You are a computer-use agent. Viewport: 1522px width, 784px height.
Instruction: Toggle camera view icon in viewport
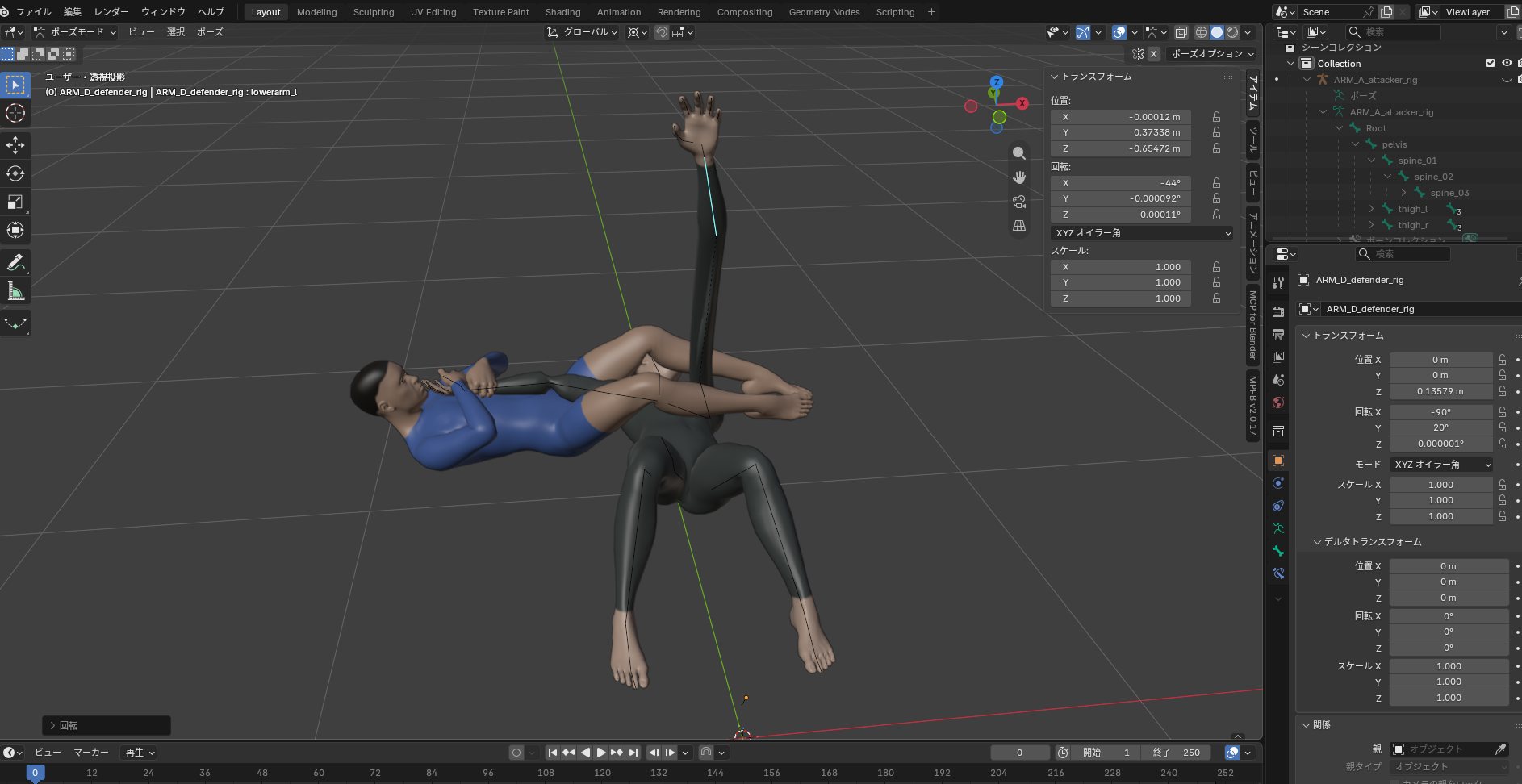pos(1019,202)
